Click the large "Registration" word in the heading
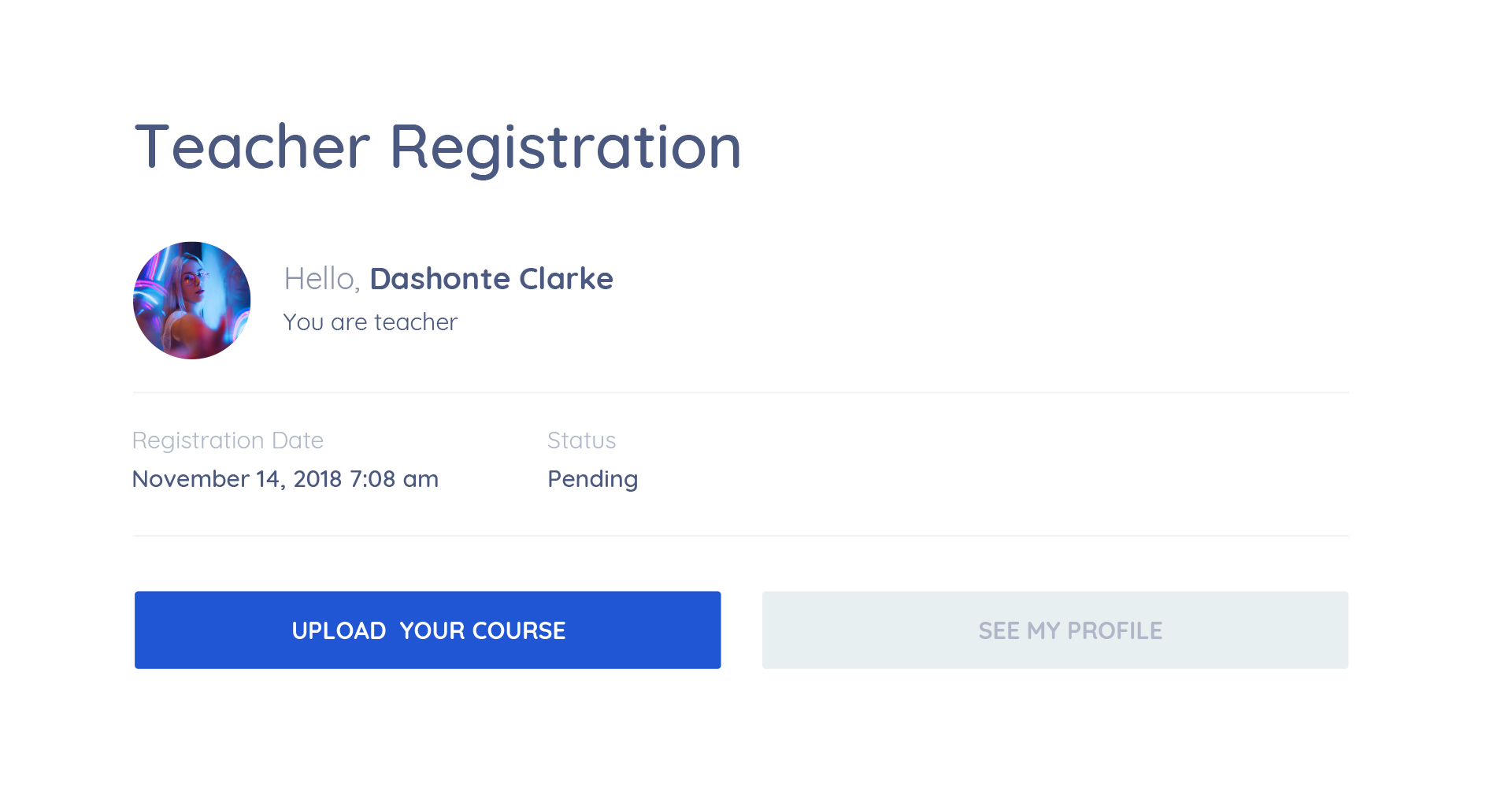 (565, 147)
